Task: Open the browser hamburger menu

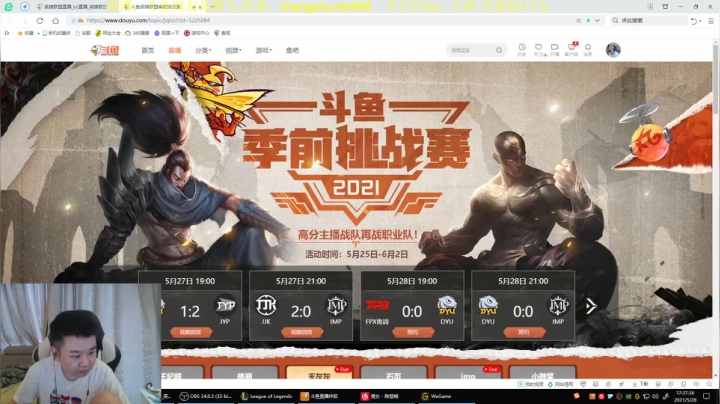Action: [x=711, y=21]
